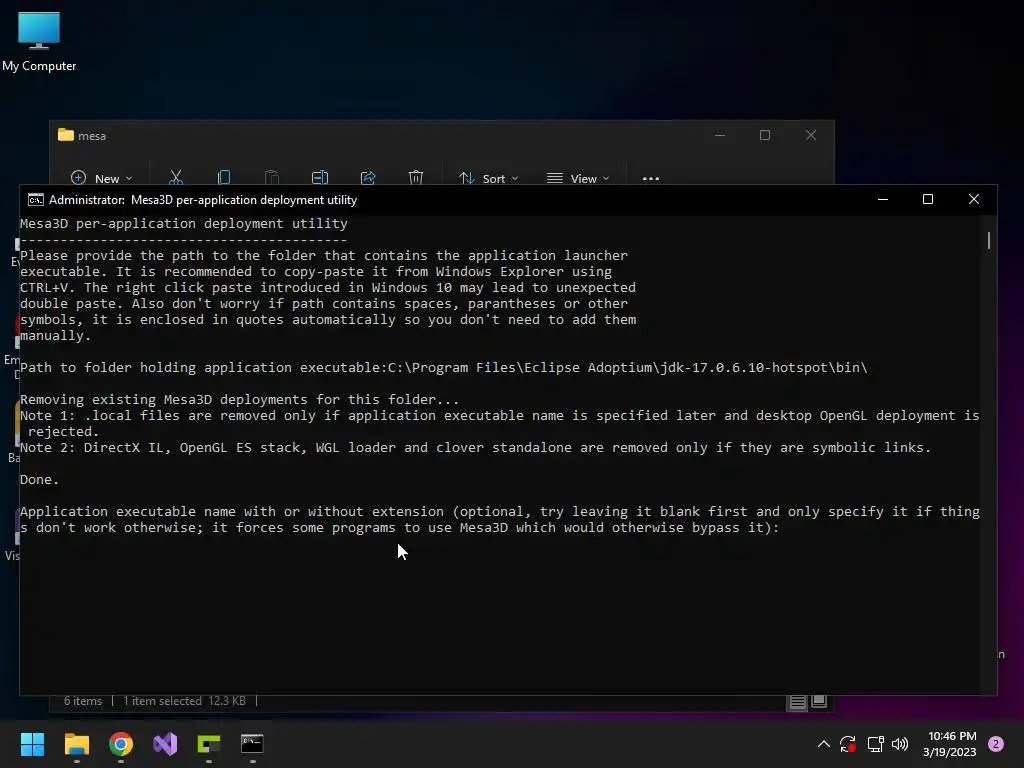Minimize the Mesa3D deployment utility console
Viewport: 1024px width, 768px height.
[x=883, y=199]
